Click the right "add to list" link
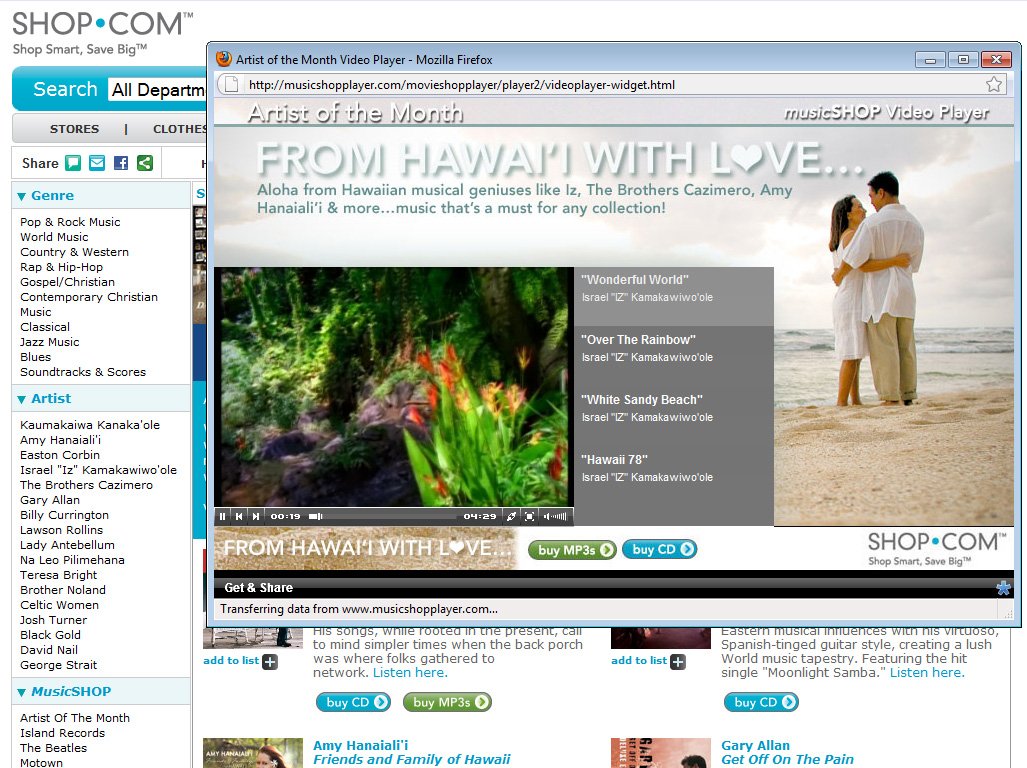Image resolution: width=1027 pixels, height=768 pixels. point(639,661)
